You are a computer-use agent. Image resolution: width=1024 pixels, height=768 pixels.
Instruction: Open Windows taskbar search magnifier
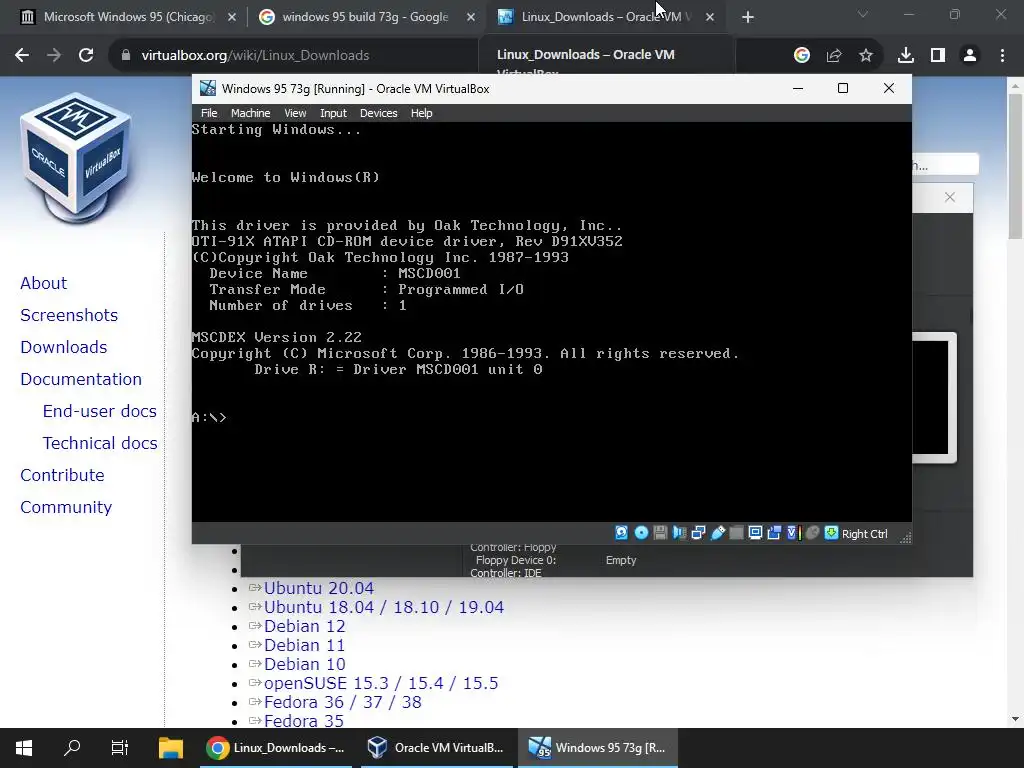[72, 748]
